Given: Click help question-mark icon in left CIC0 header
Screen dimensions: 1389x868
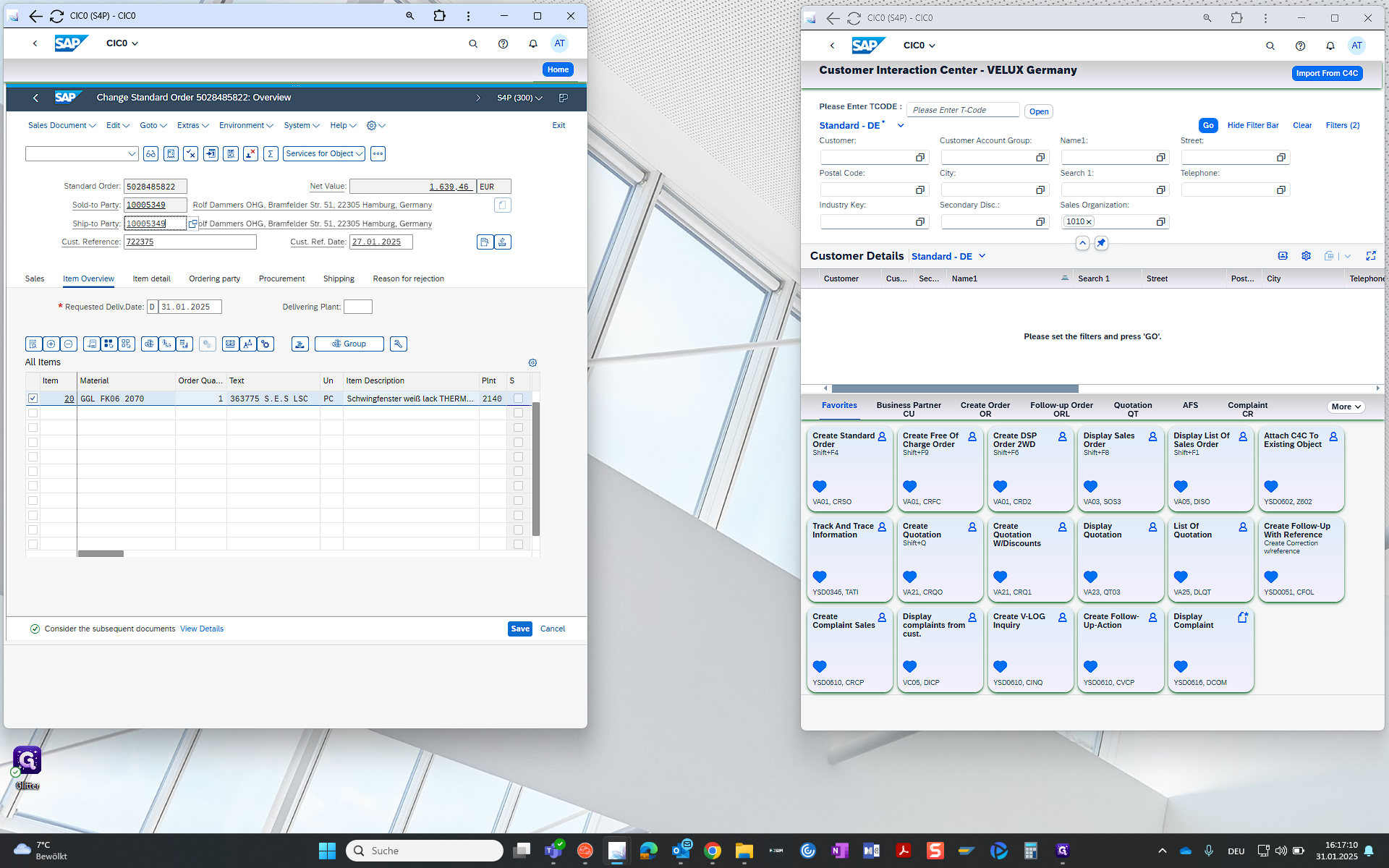Looking at the screenshot, I should tap(504, 43).
